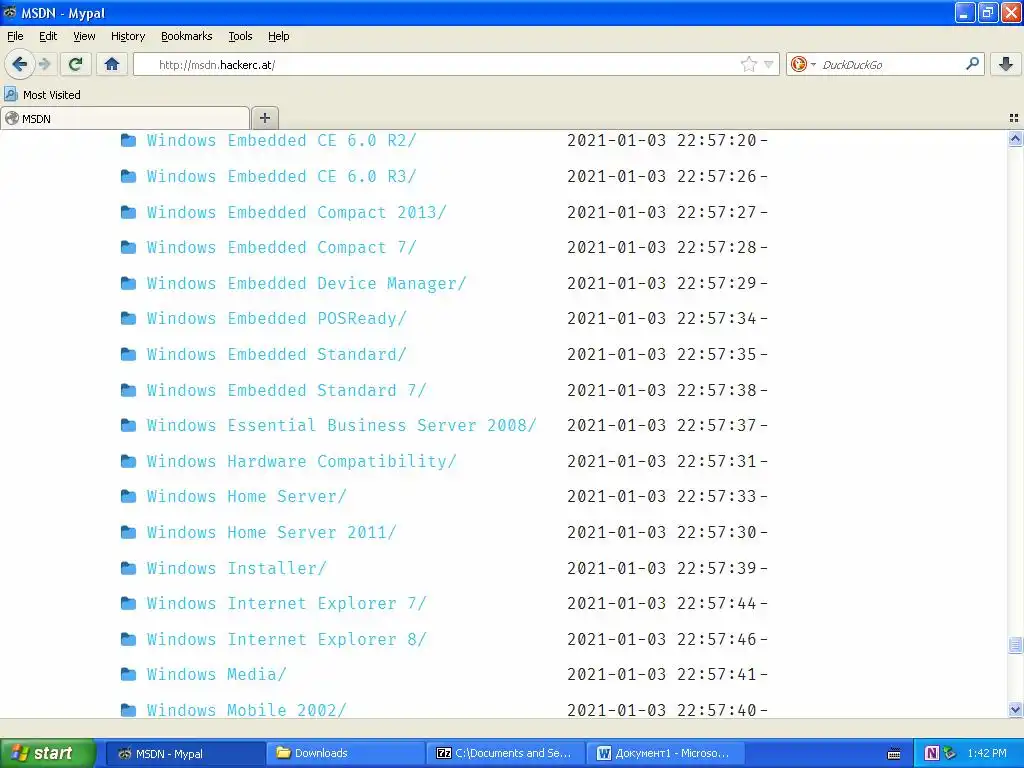This screenshot has height=768, width=1024.
Task: Click the search magnifier icon
Action: (x=972, y=63)
